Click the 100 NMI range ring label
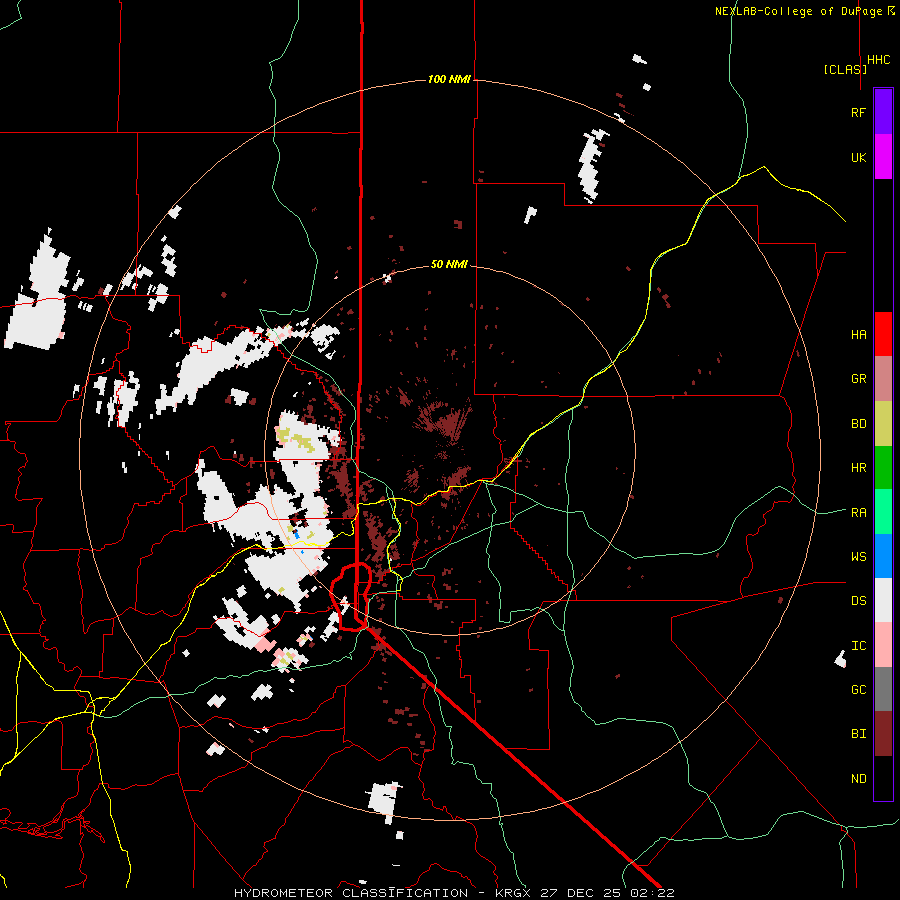900x900 pixels. [x=449, y=79]
